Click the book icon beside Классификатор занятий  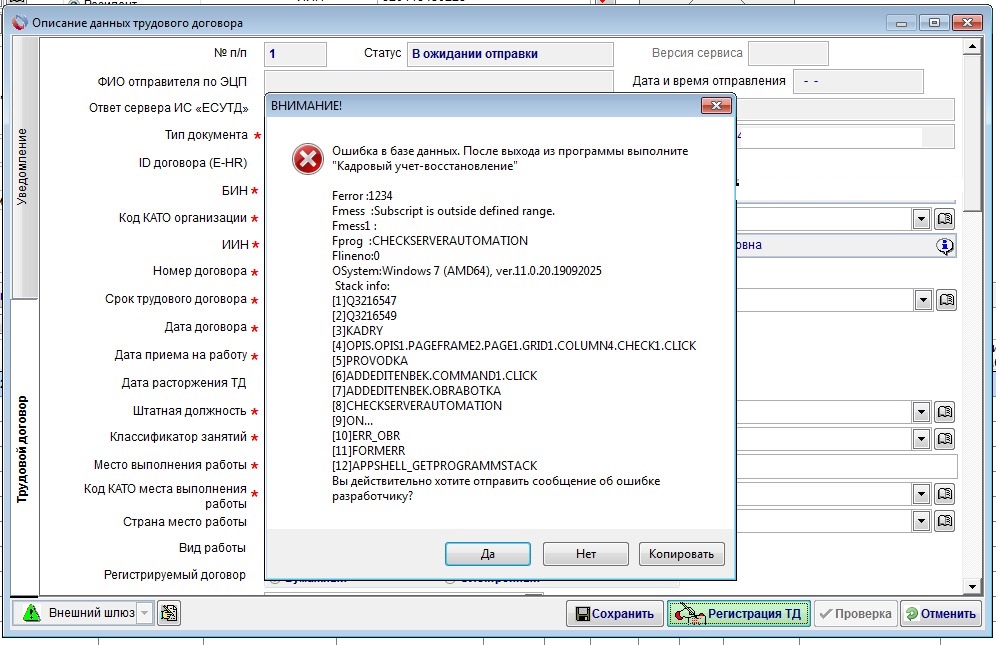945,439
